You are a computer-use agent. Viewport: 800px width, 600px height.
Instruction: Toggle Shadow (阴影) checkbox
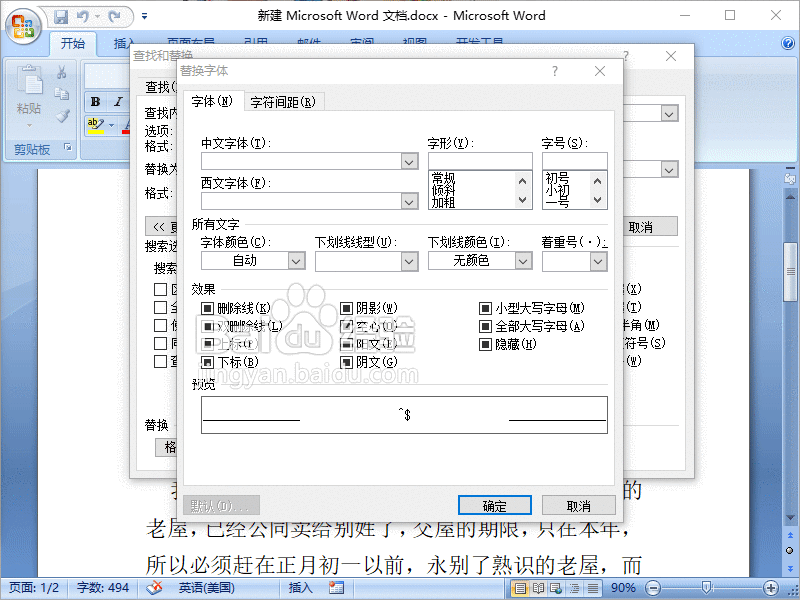click(346, 308)
